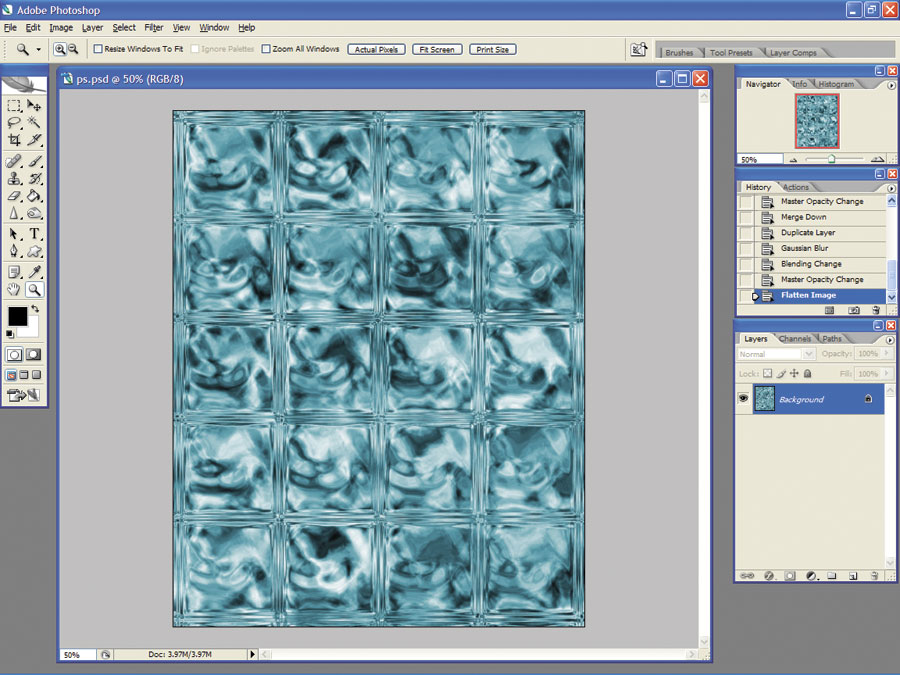The height and width of the screenshot is (675, 900).
Task: Open the blending mode Normal dropdown
Action: [776, 354]
